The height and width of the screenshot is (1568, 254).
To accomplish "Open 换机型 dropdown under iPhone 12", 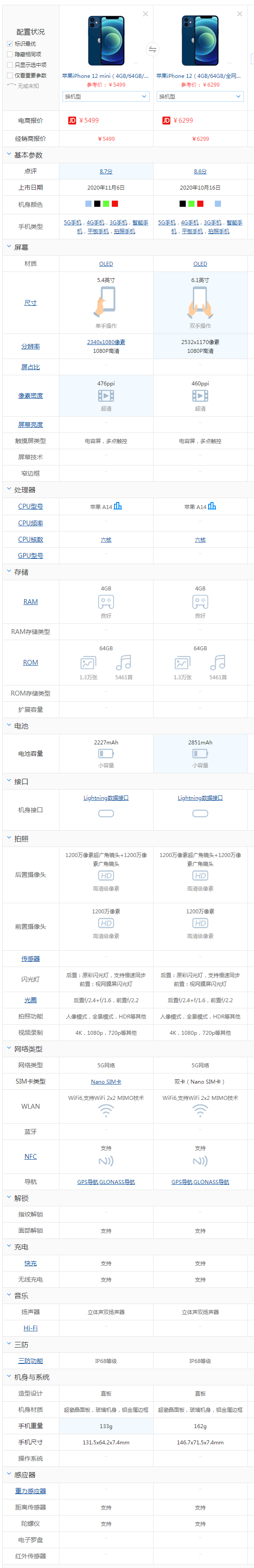I will point(200,96).
